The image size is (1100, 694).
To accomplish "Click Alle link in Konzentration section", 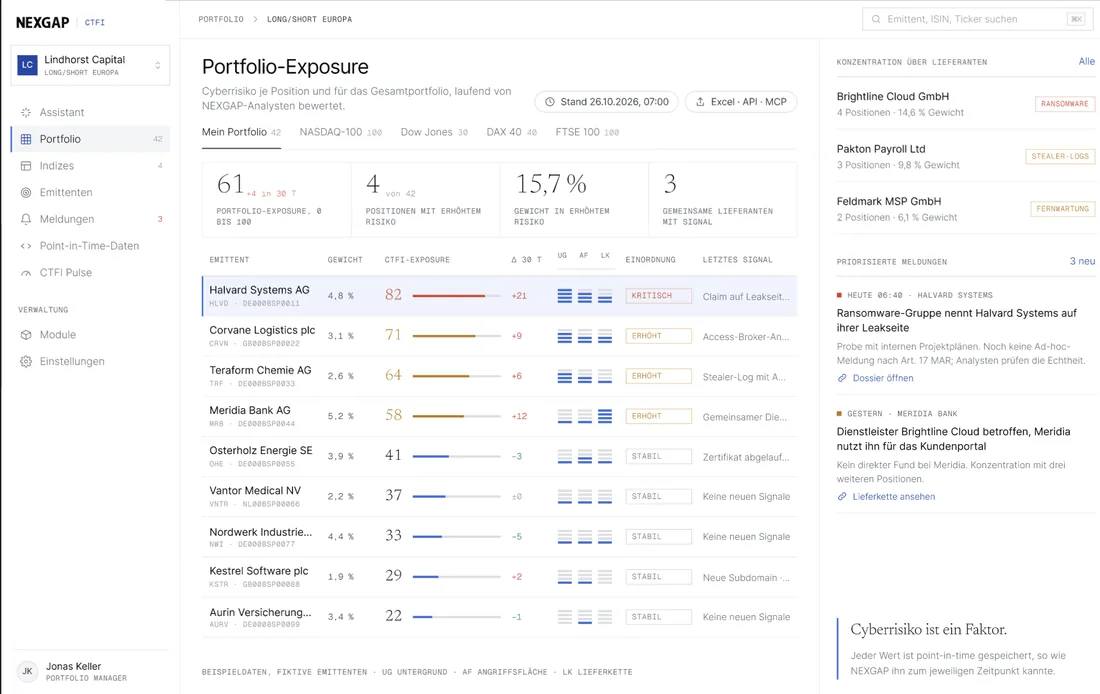I will tap(1087, 62).
